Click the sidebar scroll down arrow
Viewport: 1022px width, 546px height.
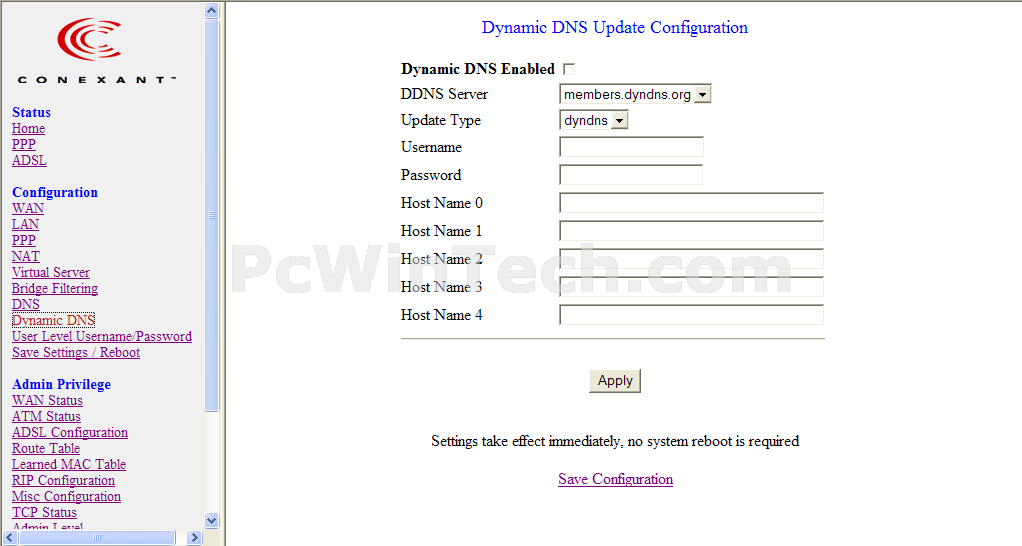point(211,520)
